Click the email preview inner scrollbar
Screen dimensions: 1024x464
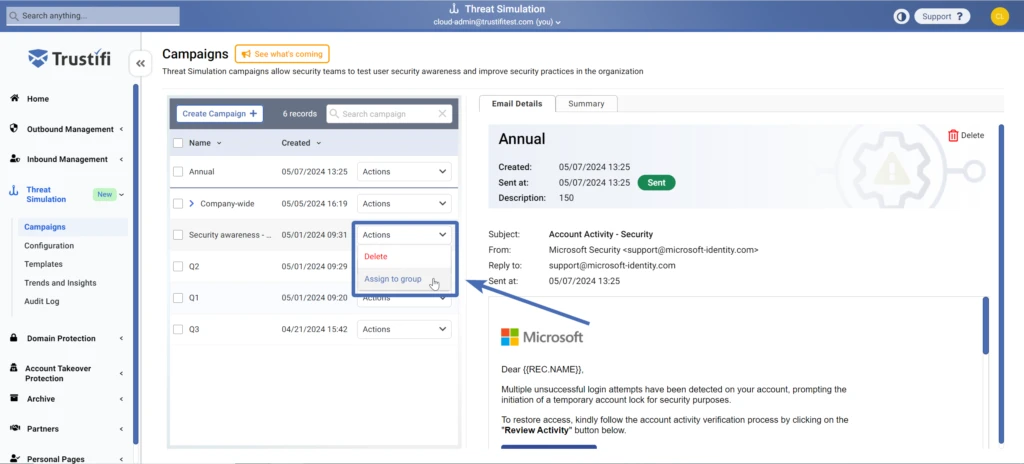point(985,325)
